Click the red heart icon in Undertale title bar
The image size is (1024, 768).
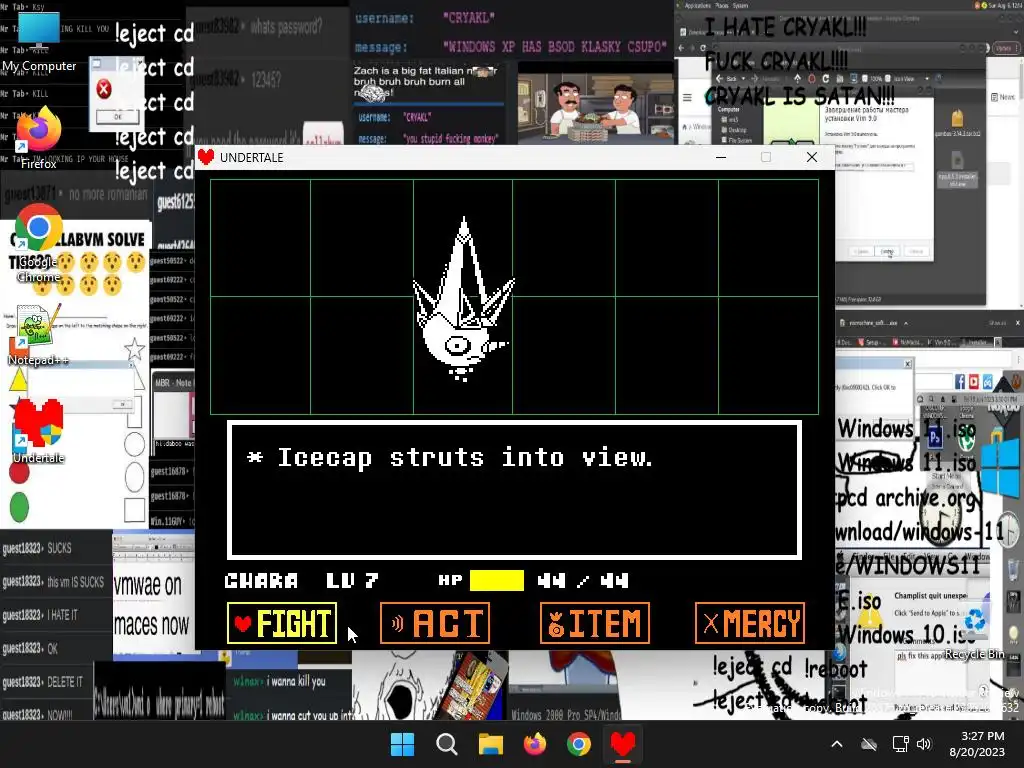[x=206, y=157]
